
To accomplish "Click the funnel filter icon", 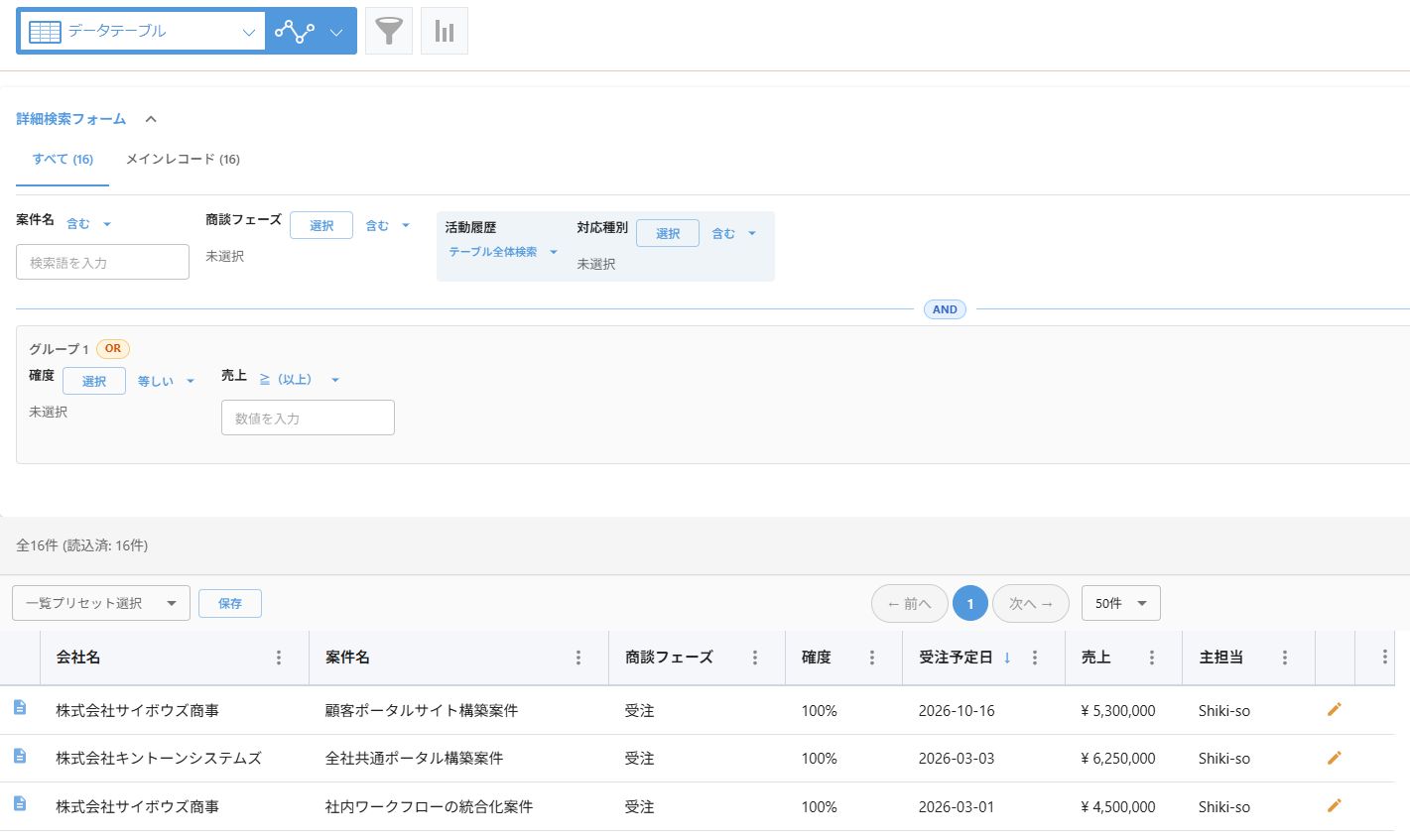I will (389, 31).
